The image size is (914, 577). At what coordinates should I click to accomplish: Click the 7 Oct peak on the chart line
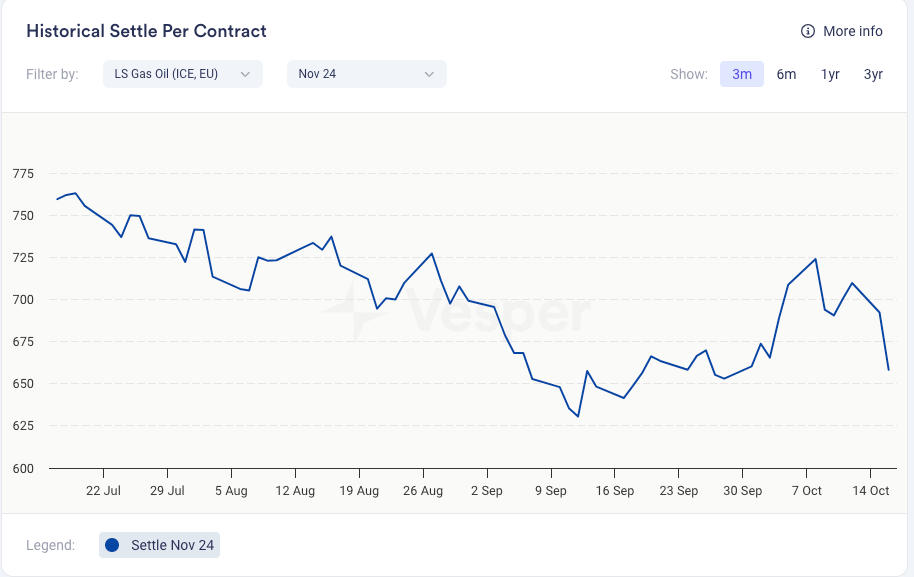click(816, 259)
